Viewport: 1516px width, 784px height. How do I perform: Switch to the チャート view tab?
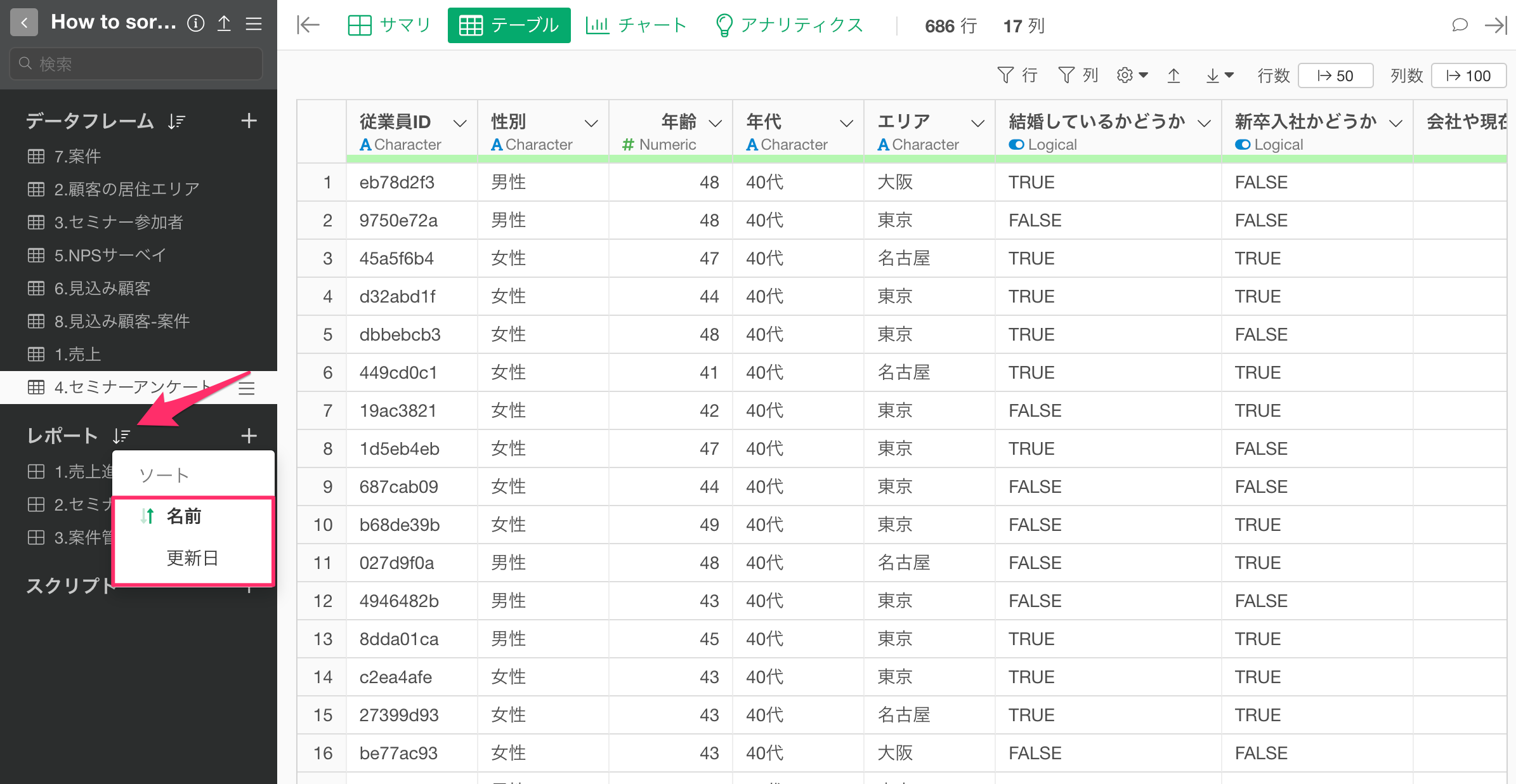[x=636, y=25]
